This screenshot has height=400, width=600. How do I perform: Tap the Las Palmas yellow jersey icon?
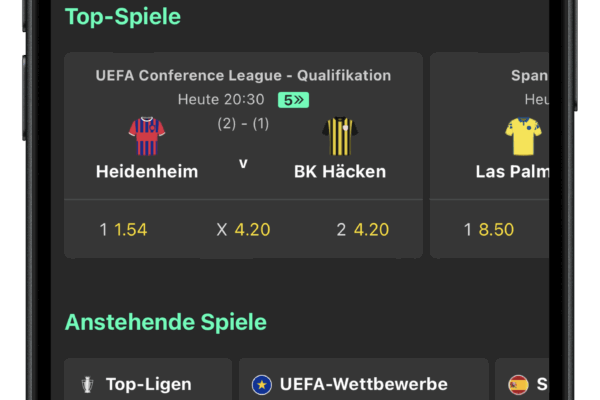pos(523,136)
